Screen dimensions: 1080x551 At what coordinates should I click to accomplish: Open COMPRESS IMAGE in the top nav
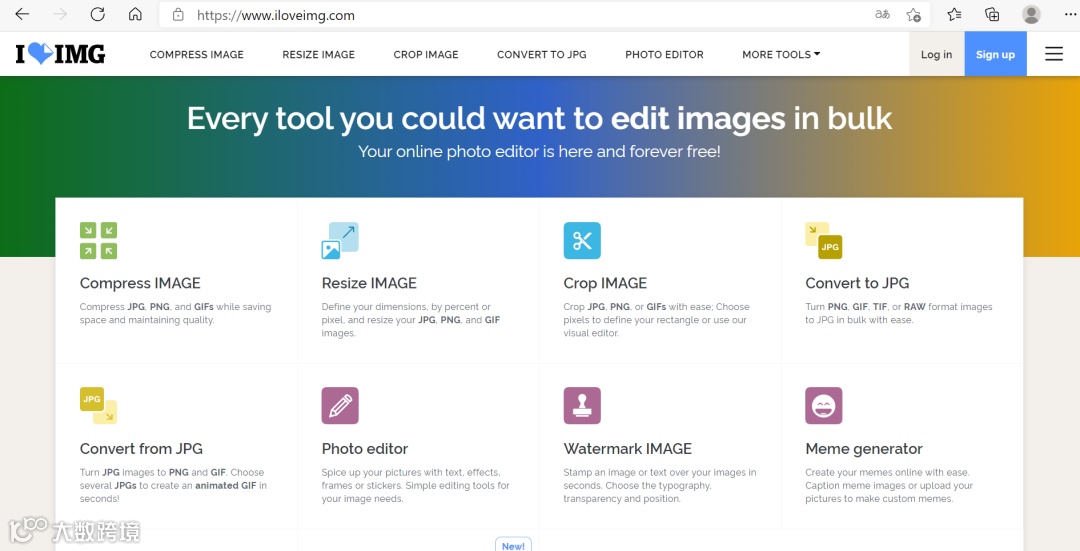click(x=196, y=54)
